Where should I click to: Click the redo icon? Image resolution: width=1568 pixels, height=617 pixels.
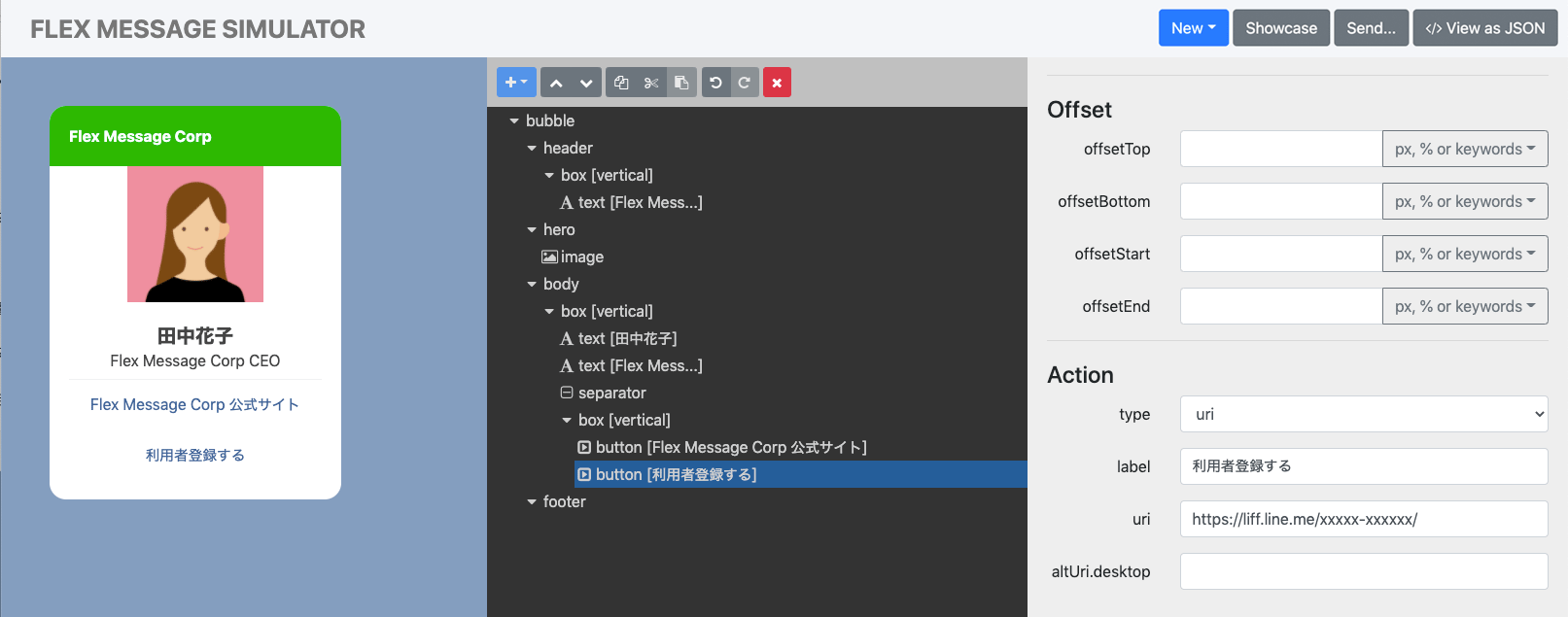pos(744,83)
